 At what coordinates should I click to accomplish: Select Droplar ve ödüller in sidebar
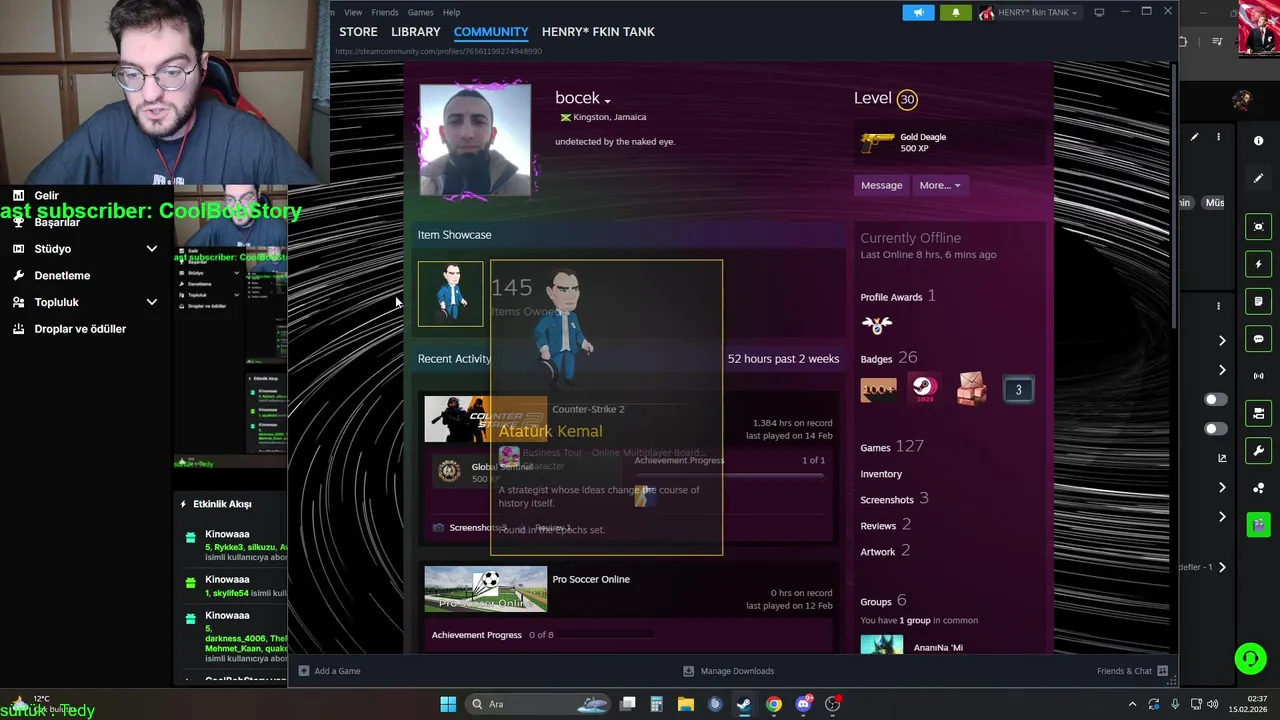pos(80,329)
